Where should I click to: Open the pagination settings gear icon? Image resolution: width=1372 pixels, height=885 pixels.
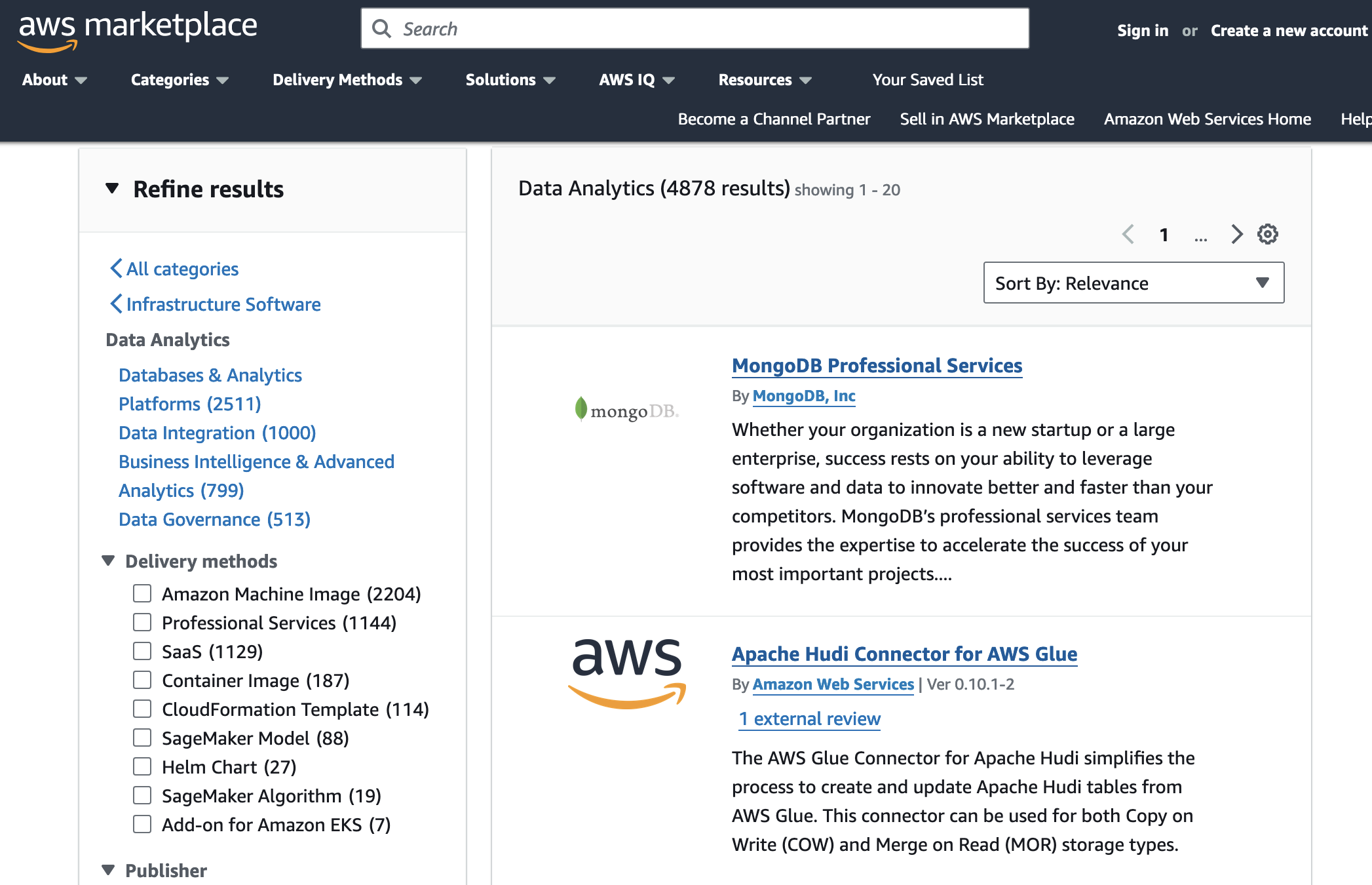1267,234
